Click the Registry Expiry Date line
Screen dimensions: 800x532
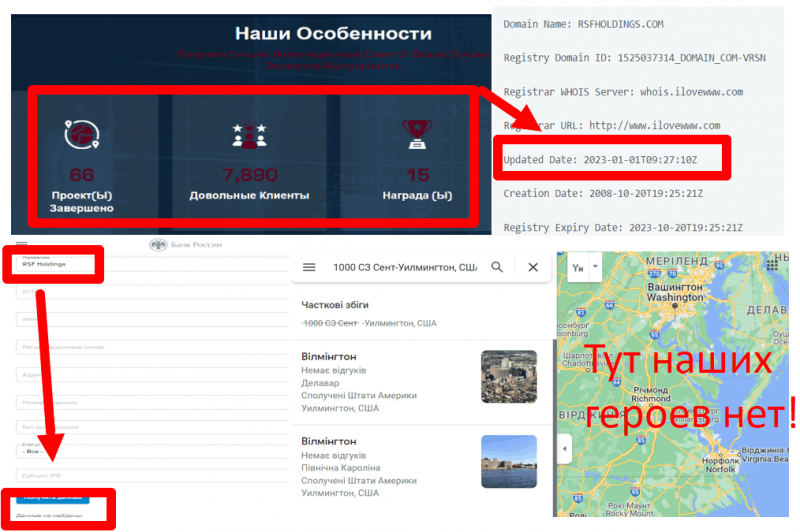(623, 227)
